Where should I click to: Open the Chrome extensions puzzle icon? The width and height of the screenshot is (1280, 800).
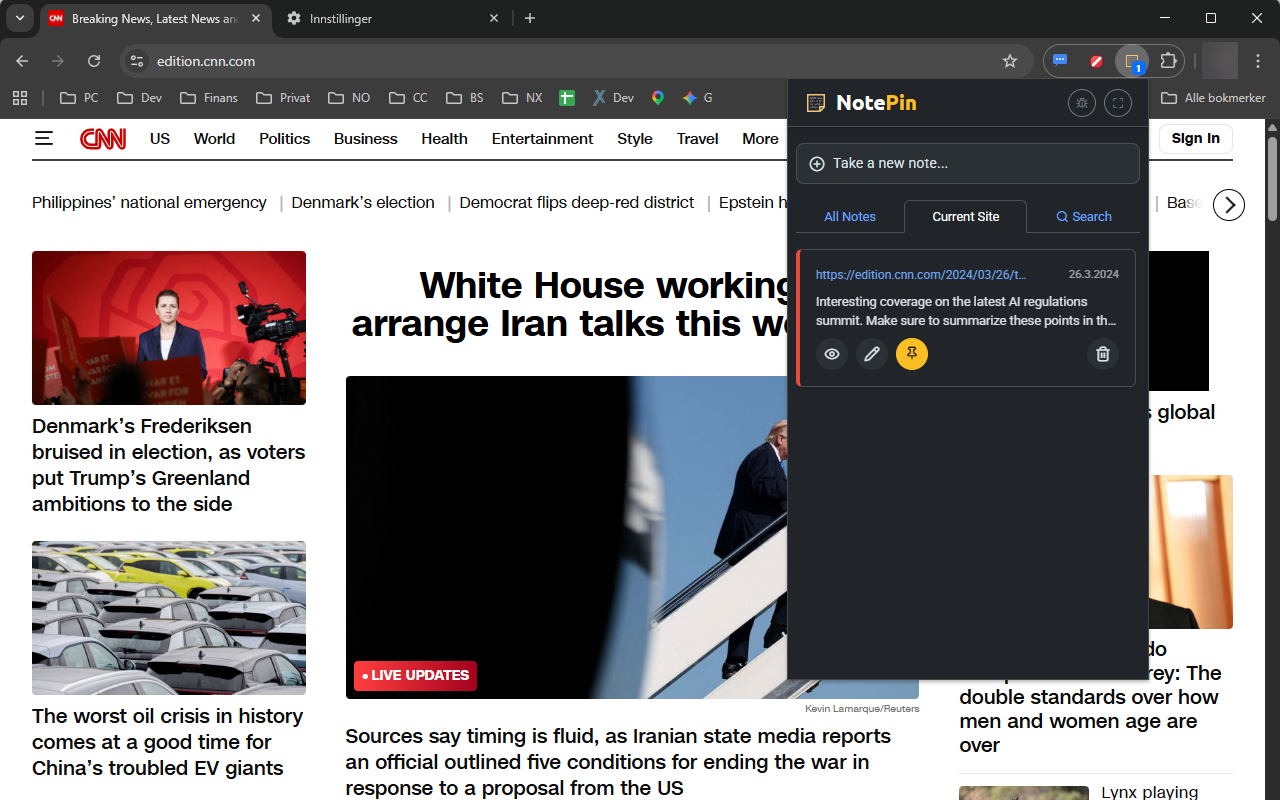click(1167, 61)
